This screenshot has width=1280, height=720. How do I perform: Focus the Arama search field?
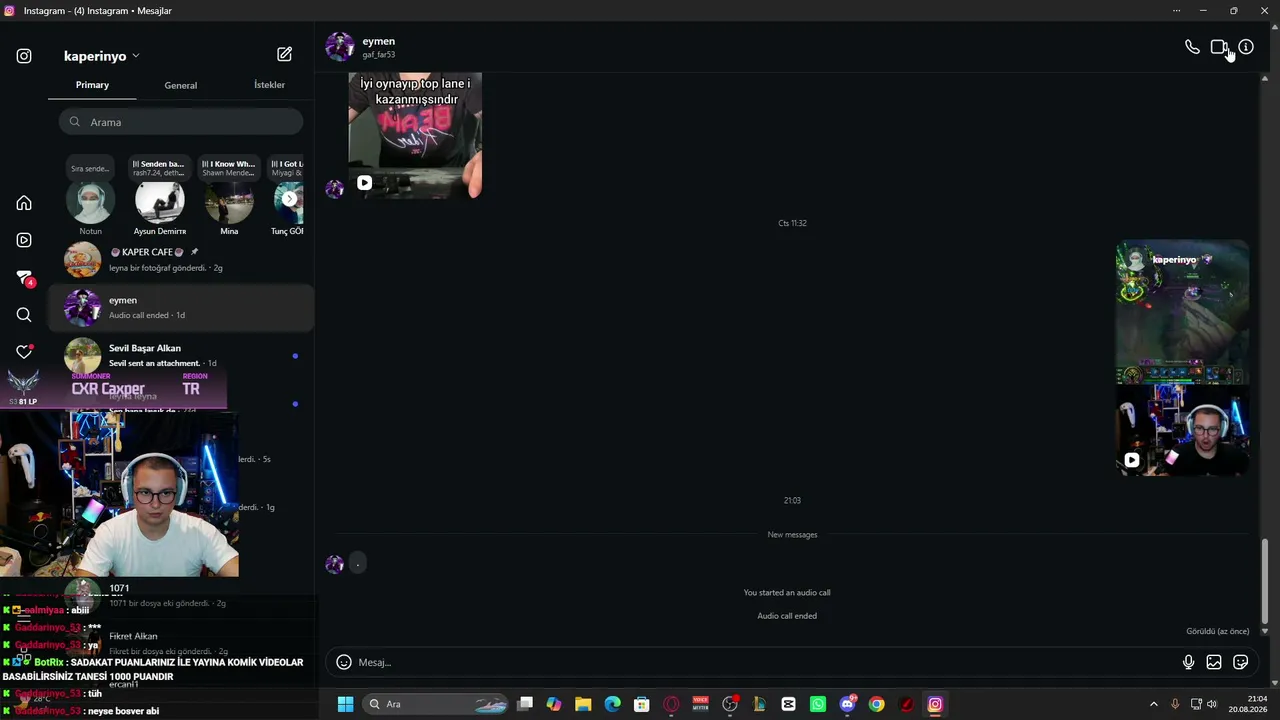point(181,122)
